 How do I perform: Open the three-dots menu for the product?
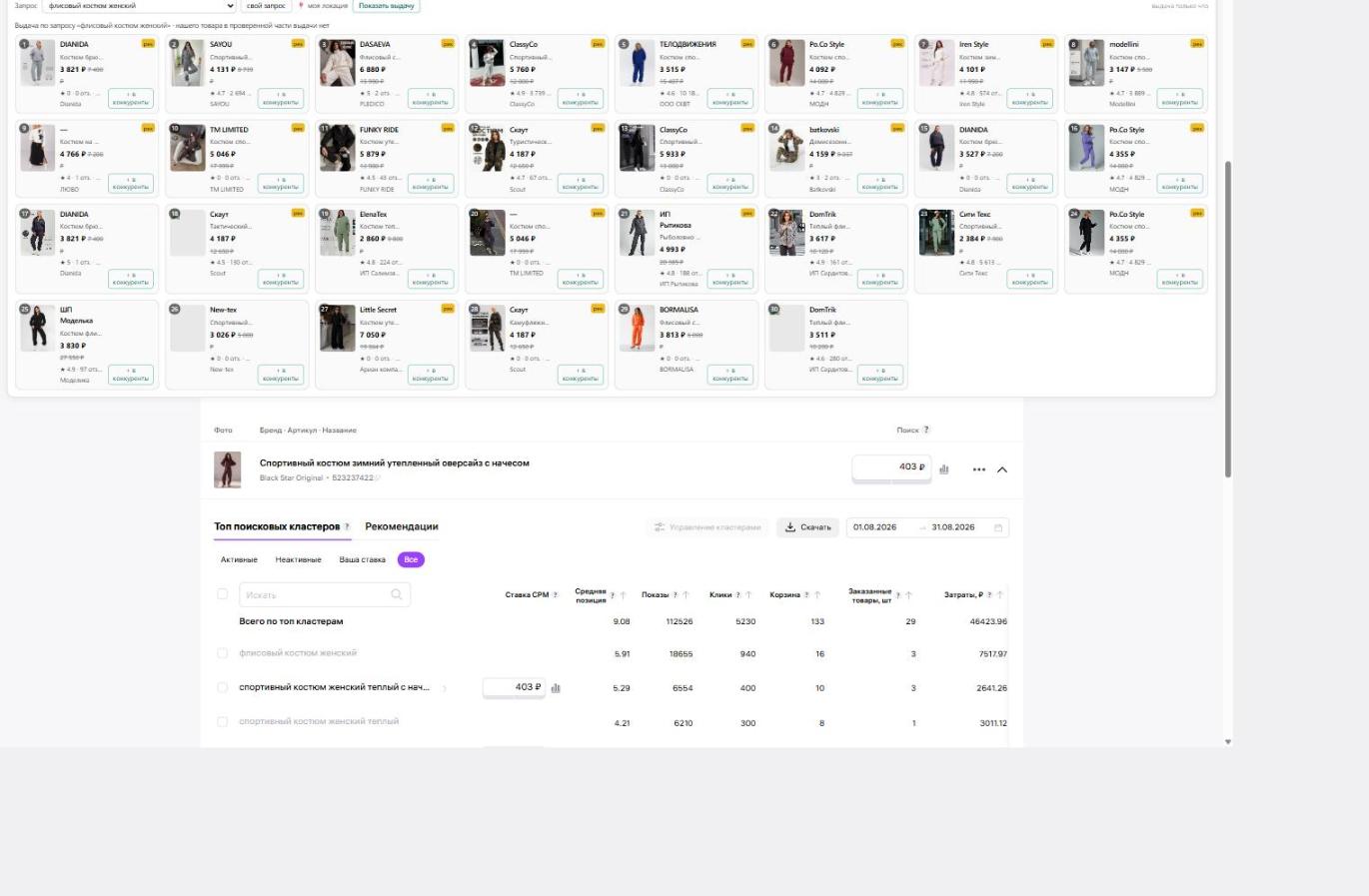[x=979, y=469]
